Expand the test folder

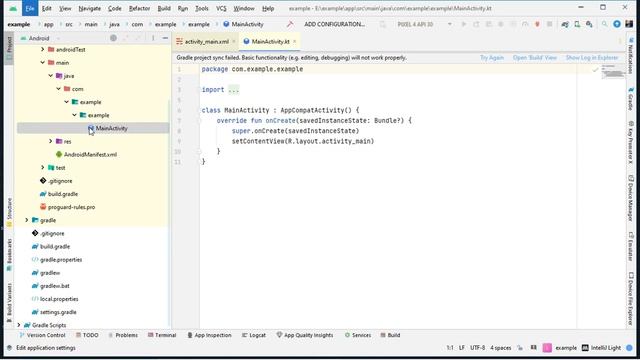[x=42, y=167]
